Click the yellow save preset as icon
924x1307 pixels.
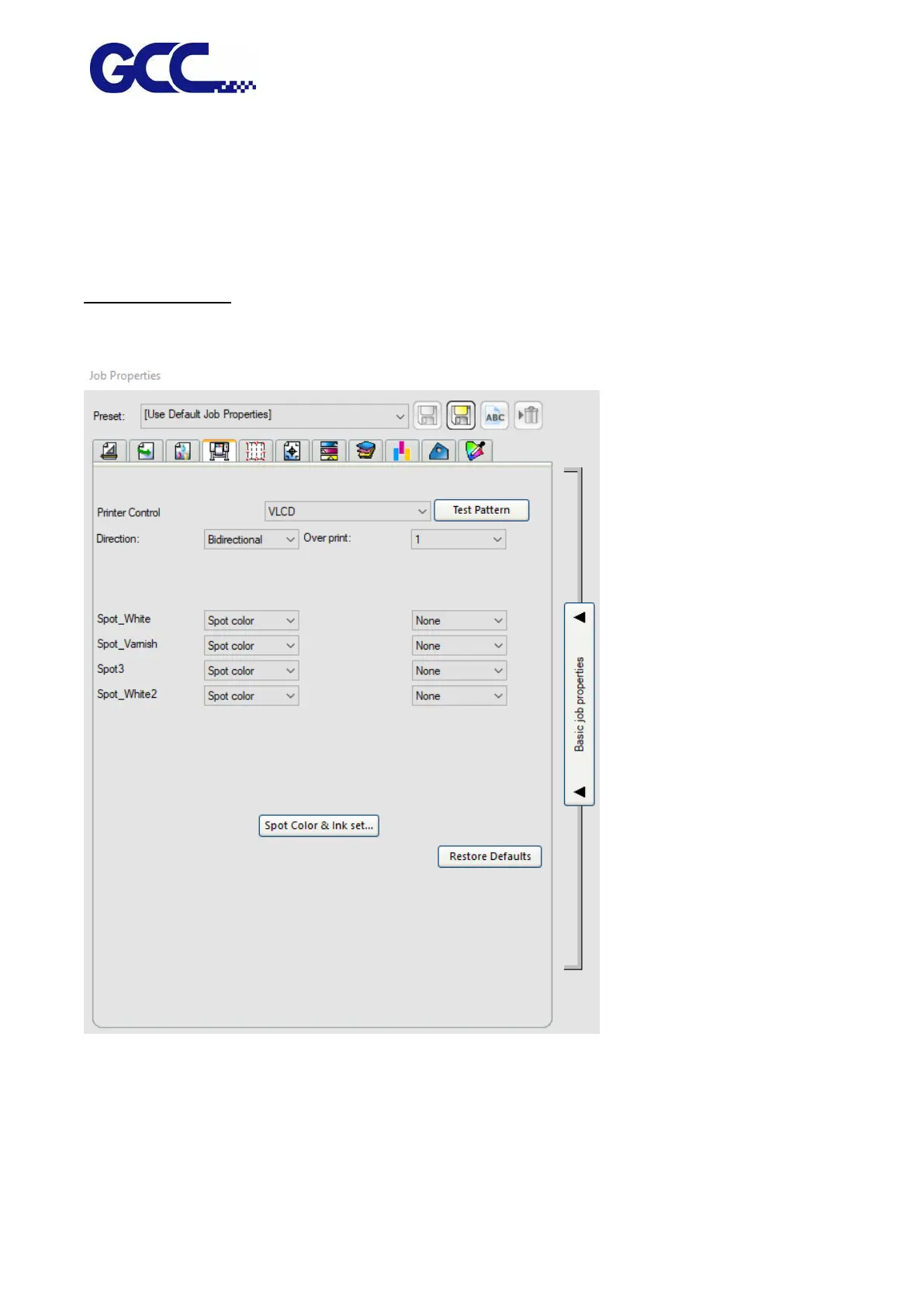461,416
